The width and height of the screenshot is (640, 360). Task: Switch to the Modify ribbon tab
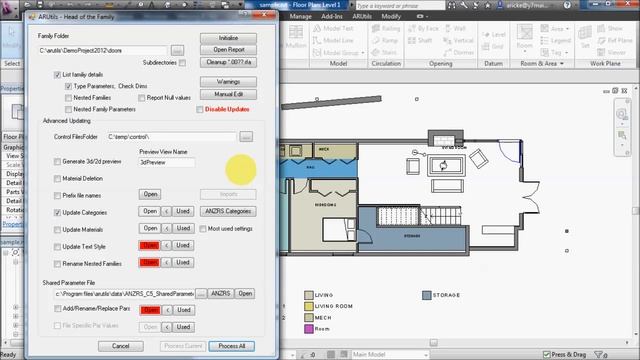(391, 16)
